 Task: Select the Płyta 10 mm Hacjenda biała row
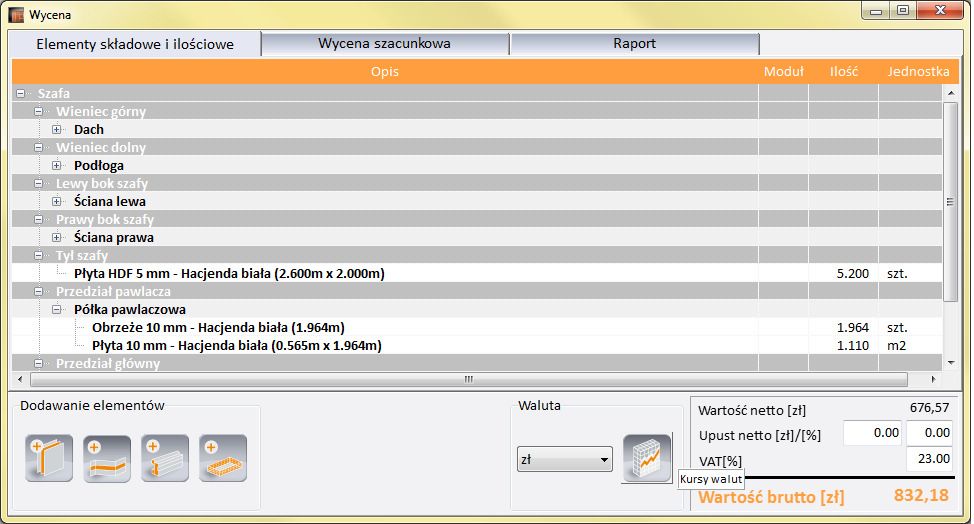click(478, 345)
